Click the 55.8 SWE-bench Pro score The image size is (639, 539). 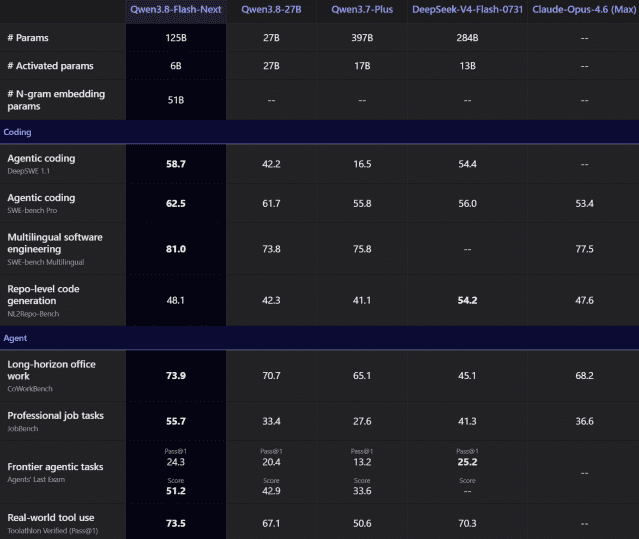362,204
